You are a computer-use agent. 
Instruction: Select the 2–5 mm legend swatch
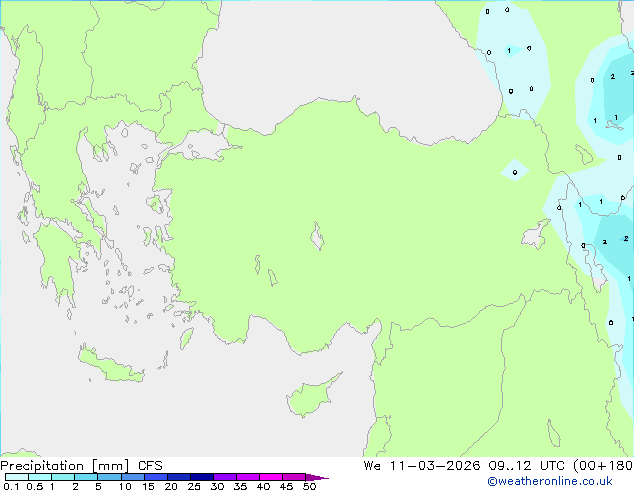[x=86, y=477]
